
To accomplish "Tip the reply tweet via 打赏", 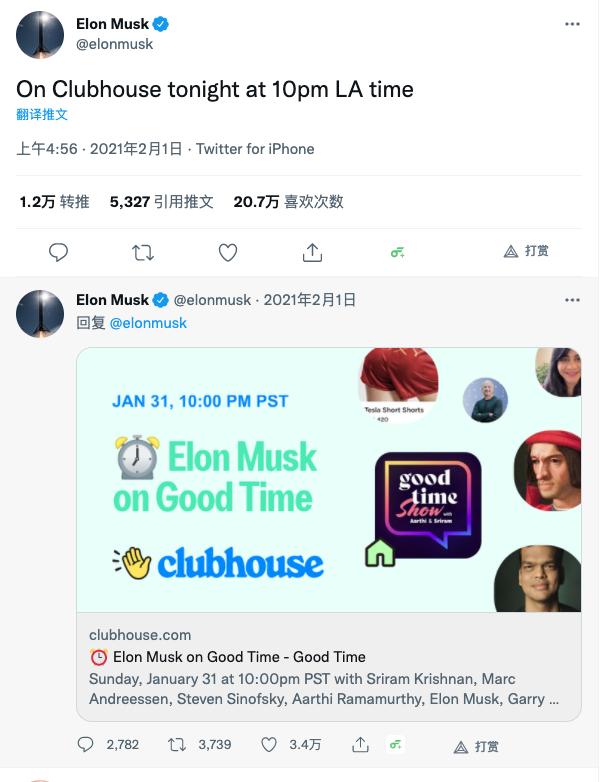I will tap(476, 746).
